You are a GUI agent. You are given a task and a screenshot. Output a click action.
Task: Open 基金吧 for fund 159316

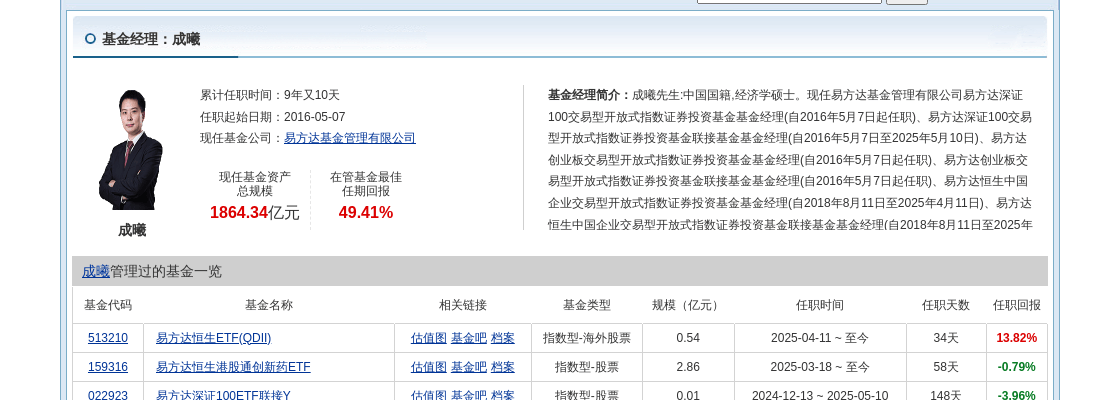469,367
